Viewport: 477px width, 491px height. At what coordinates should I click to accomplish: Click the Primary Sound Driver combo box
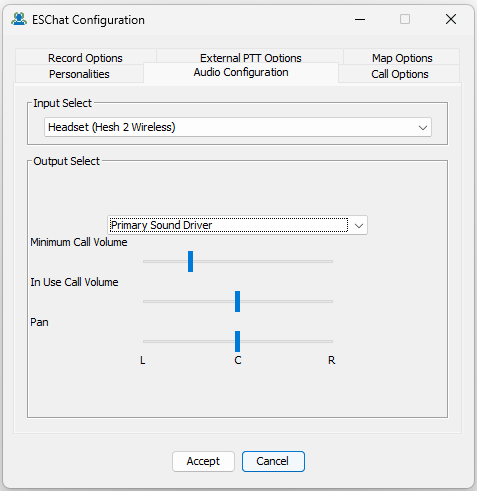pyautogui.click(x=237, y=225)
